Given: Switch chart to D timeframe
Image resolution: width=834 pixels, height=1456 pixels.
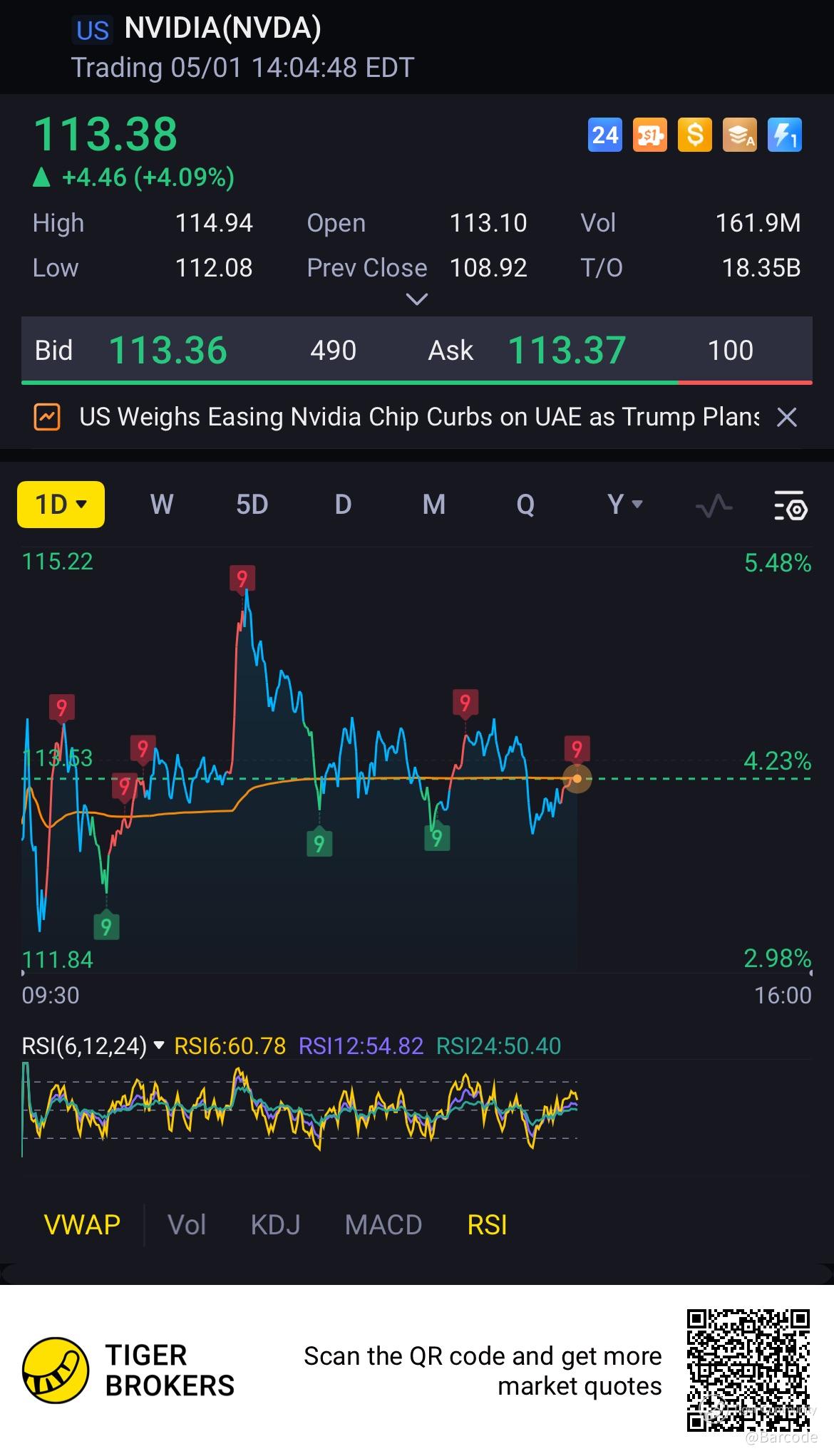Looking at the screenshot, I should point(343,505).
